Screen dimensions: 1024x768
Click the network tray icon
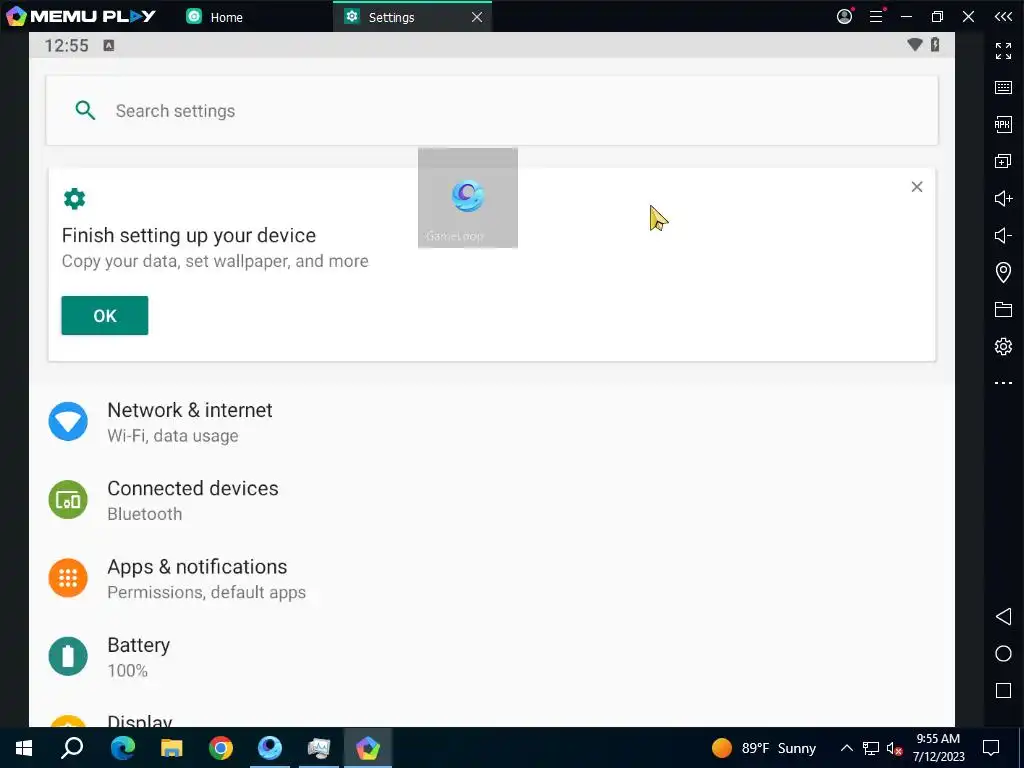pyautogui.click(x=871, y=748)
